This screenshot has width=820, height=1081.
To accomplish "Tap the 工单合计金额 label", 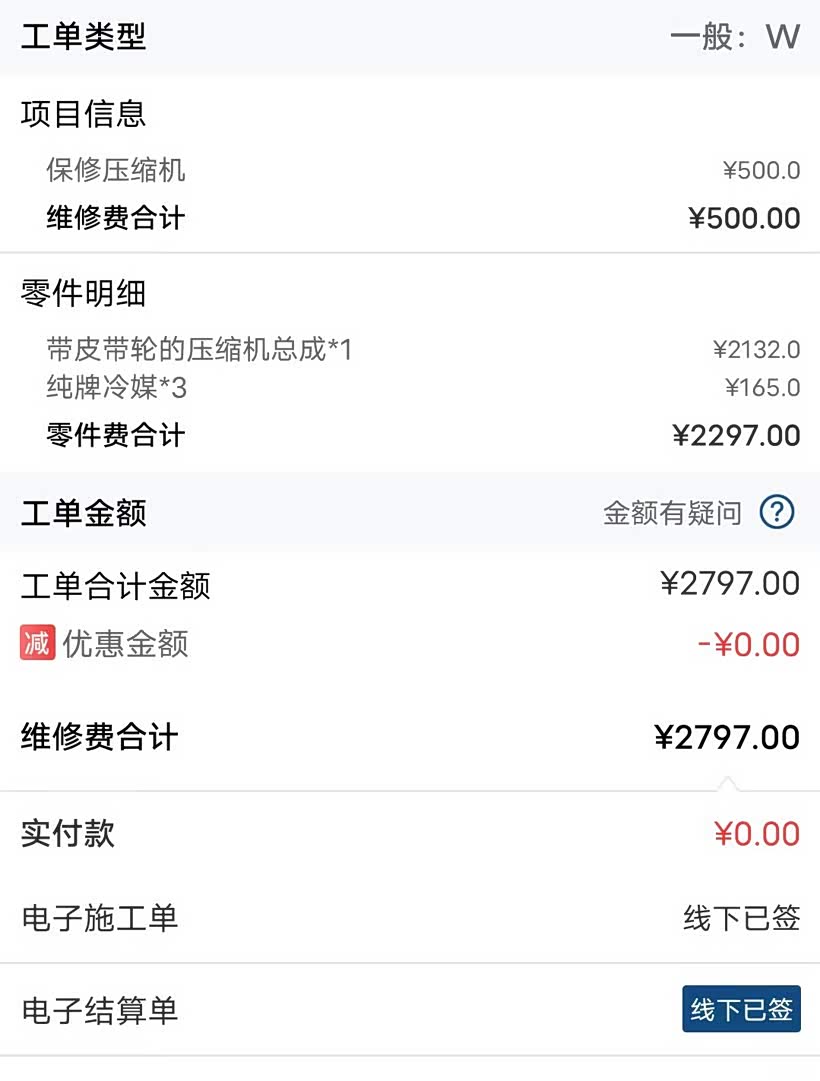I will (x=116, y=585).
